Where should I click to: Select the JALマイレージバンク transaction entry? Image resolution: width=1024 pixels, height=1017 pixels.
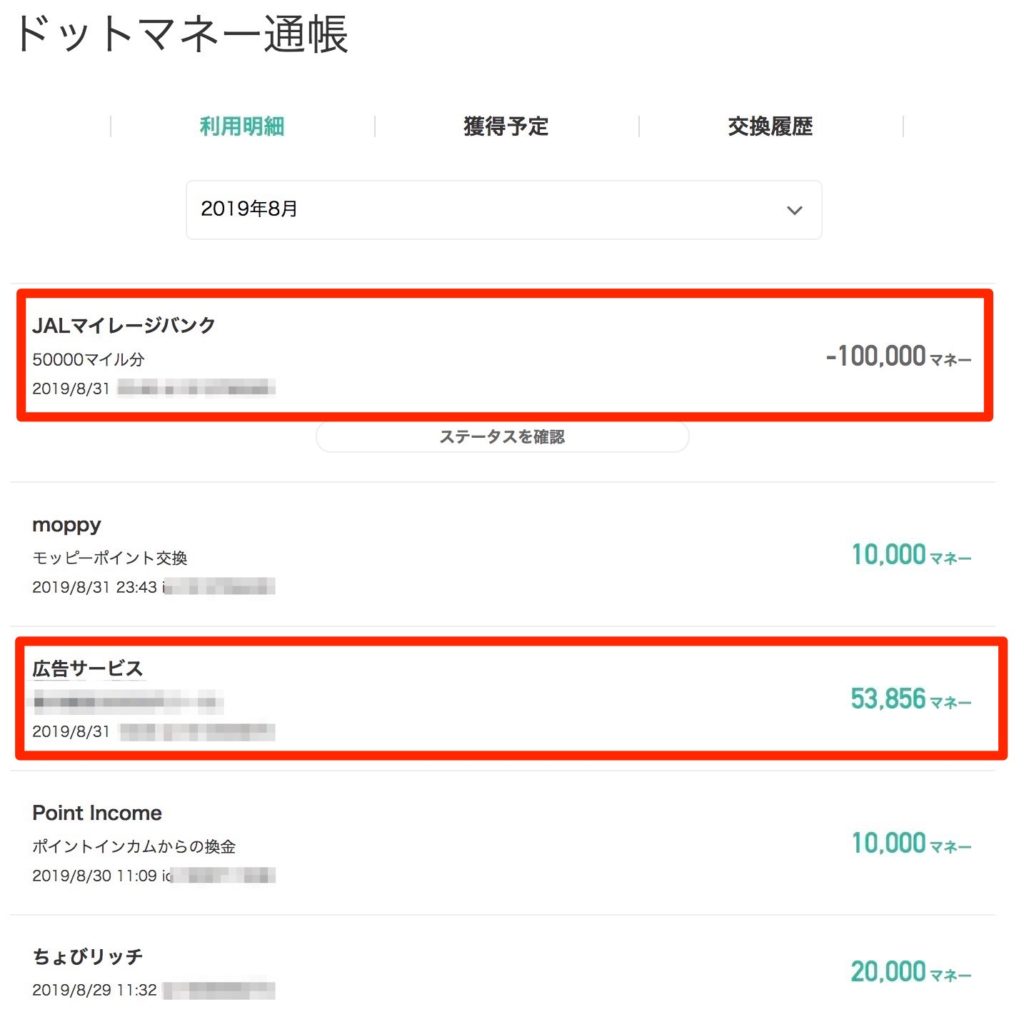coord(504,355)
